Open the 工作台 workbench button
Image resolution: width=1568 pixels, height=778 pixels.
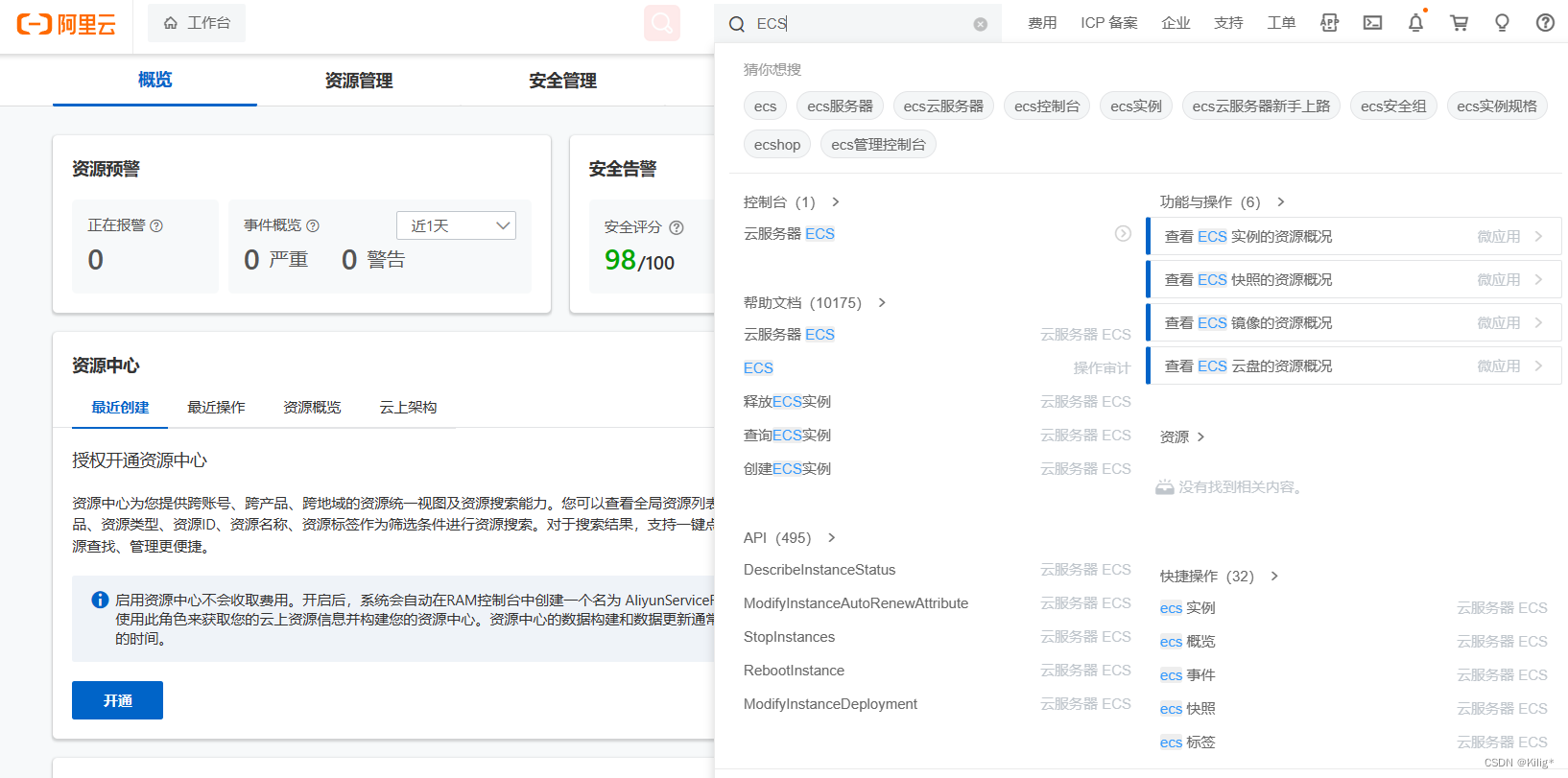pos(197,23)
